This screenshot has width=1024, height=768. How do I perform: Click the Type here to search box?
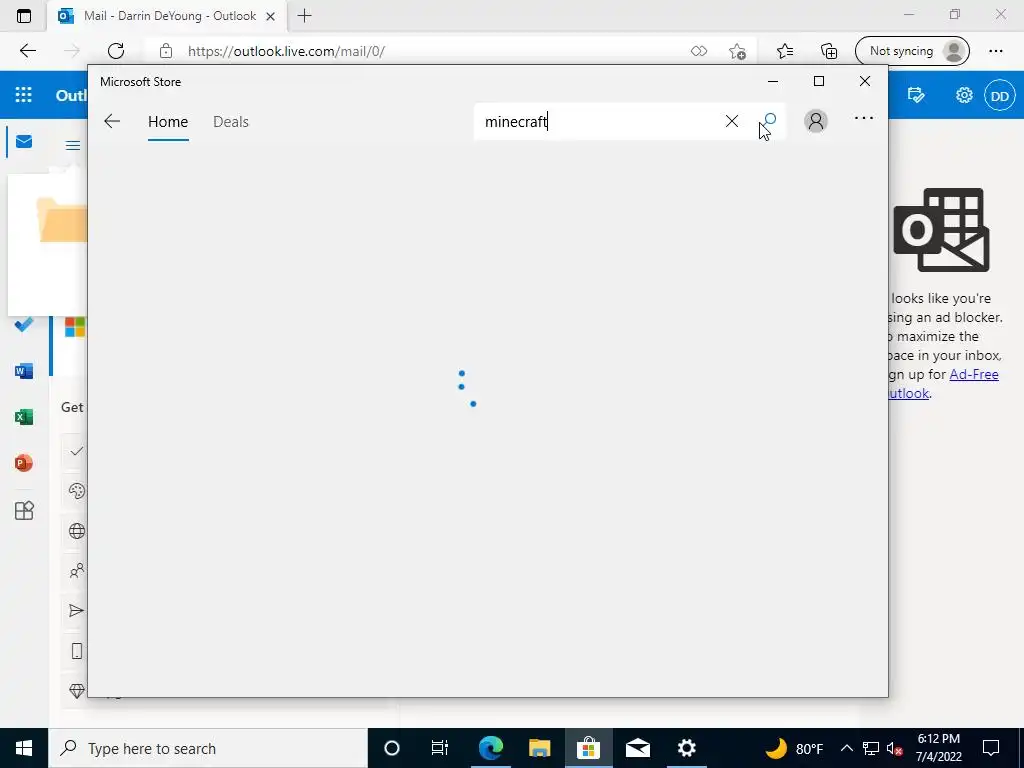coord(208,748)
